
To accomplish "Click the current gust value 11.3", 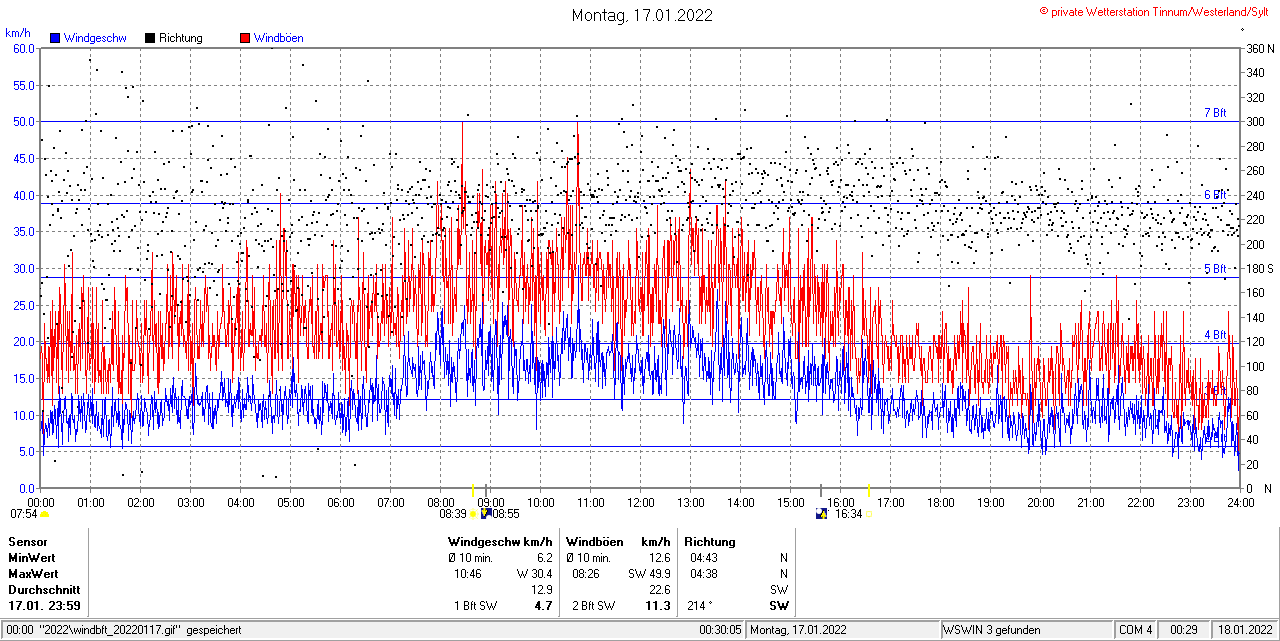I will [658, 606].
